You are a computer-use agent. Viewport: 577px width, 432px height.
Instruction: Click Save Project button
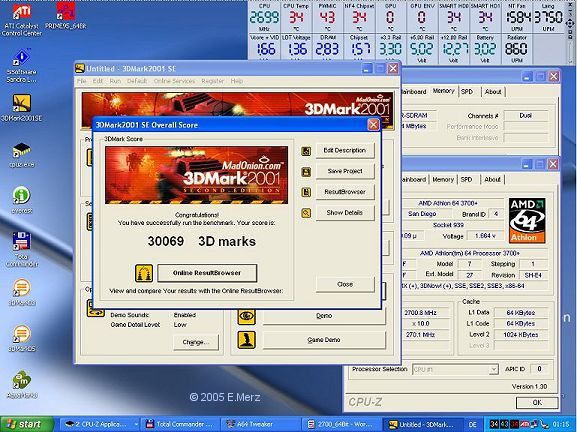pos(345,171)
